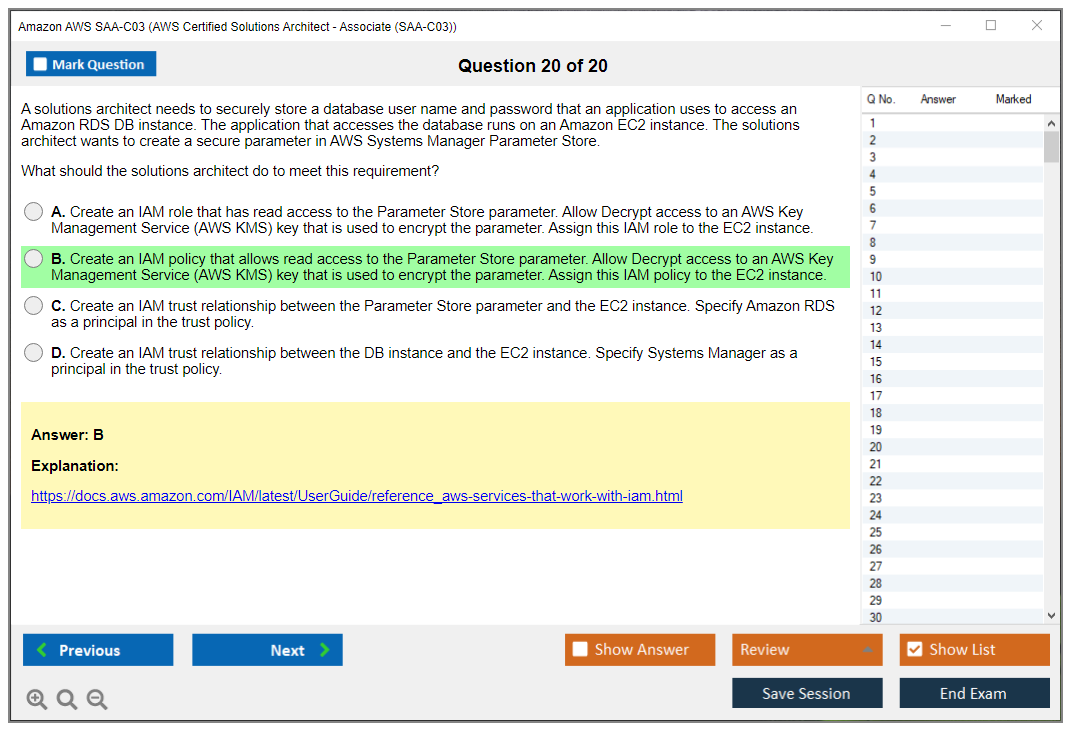The image size is (1075, 735).
Task: Enable the Show Answer checkbox
Action: pyautogui.click(x=580, y=650)
